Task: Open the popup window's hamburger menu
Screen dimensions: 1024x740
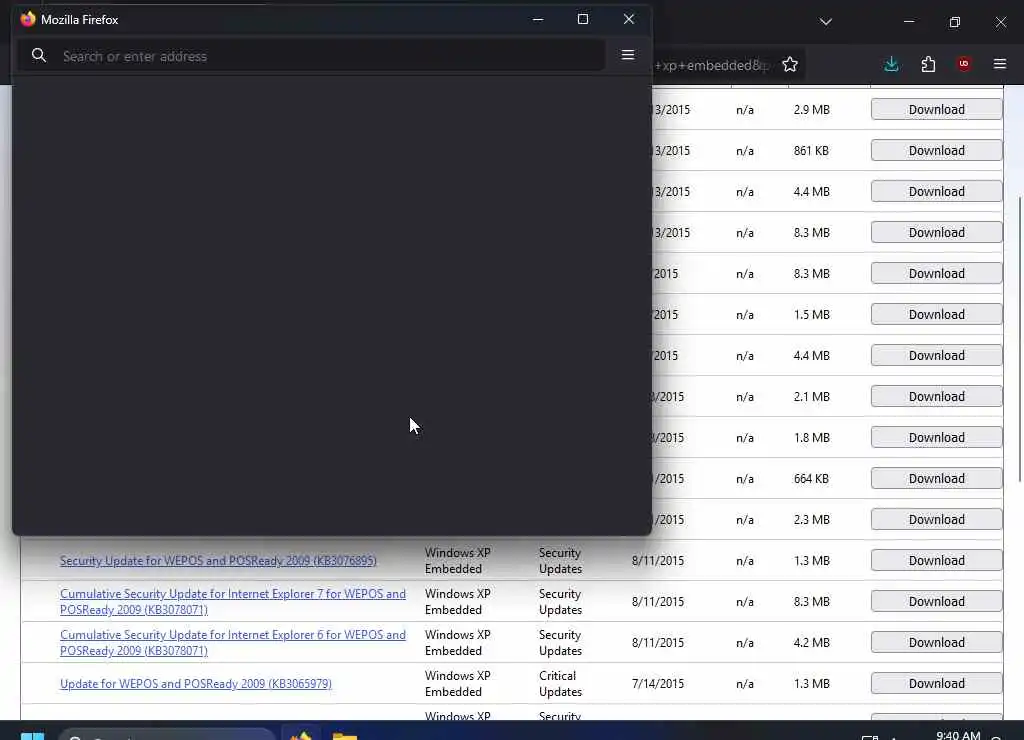Action: [x=628, y=55]
